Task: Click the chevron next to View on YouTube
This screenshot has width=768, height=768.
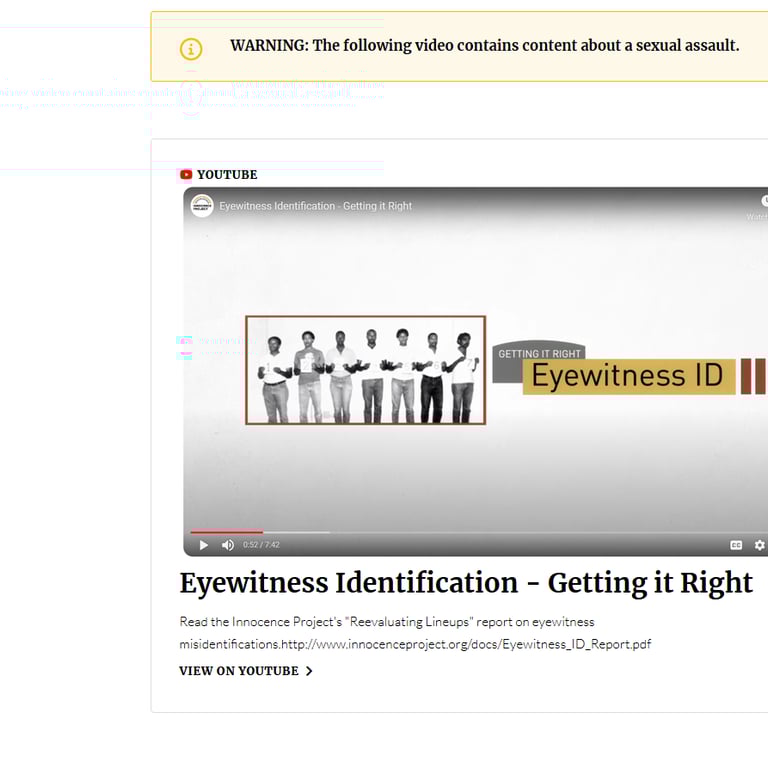Action: click(x=309, y=671)
